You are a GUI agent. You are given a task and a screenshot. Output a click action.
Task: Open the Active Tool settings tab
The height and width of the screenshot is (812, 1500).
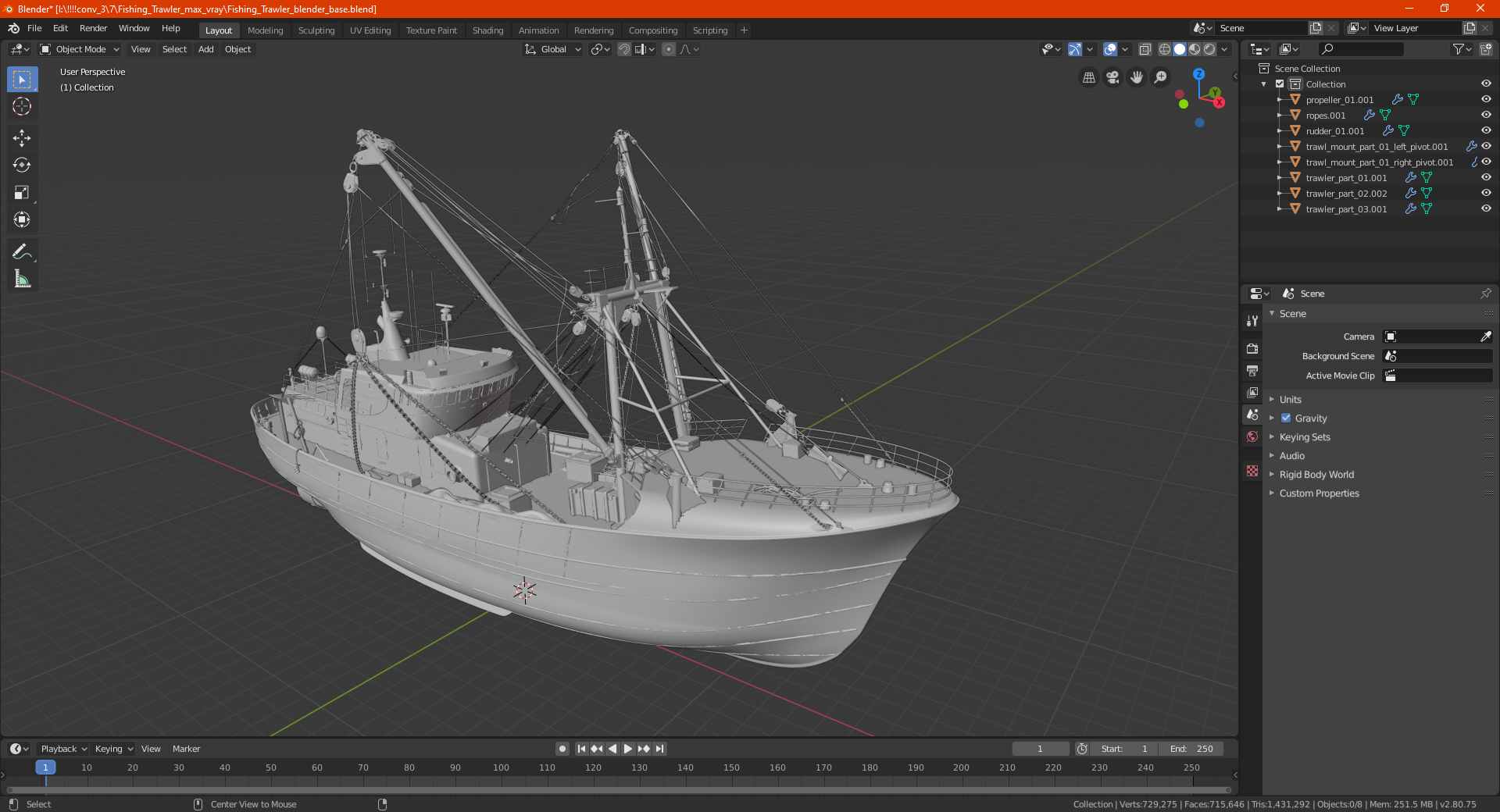click(x=1252, y=320)
